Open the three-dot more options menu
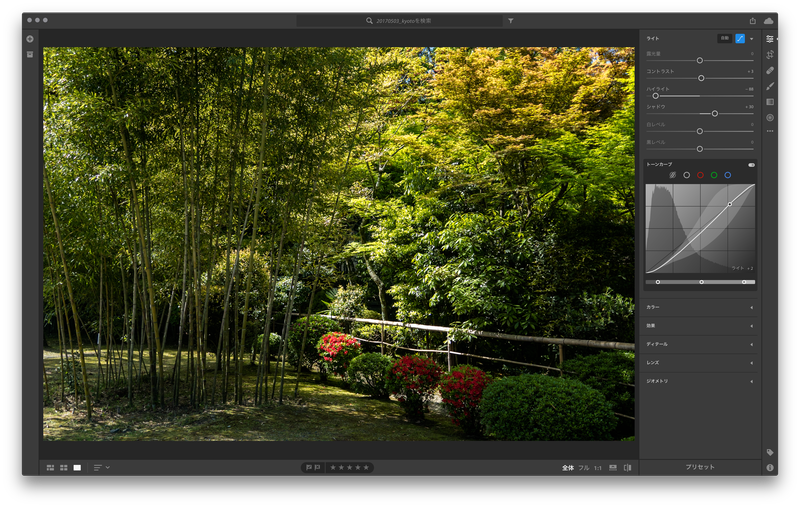Viewport: 800px width, 507px height. coord(770,131)
